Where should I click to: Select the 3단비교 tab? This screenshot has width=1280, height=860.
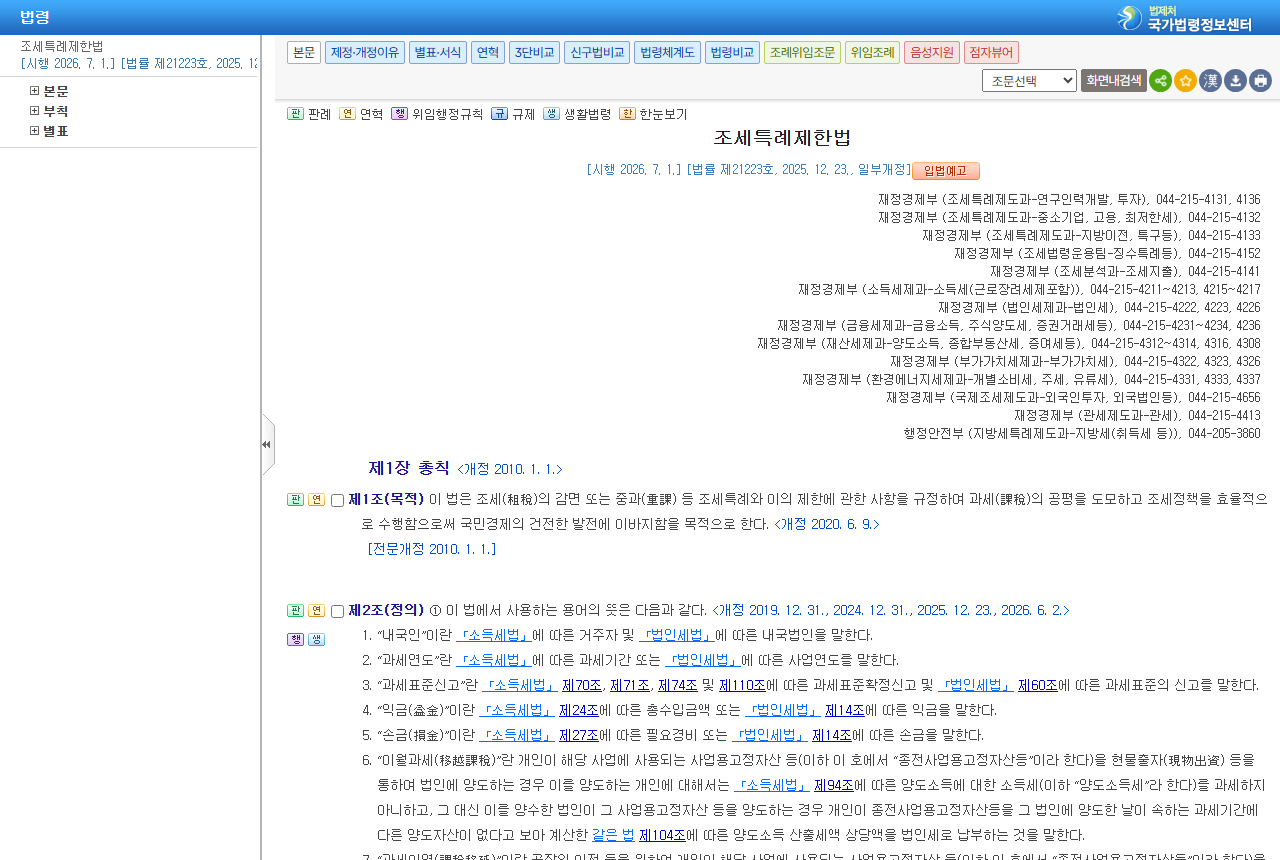coord(534,53)
